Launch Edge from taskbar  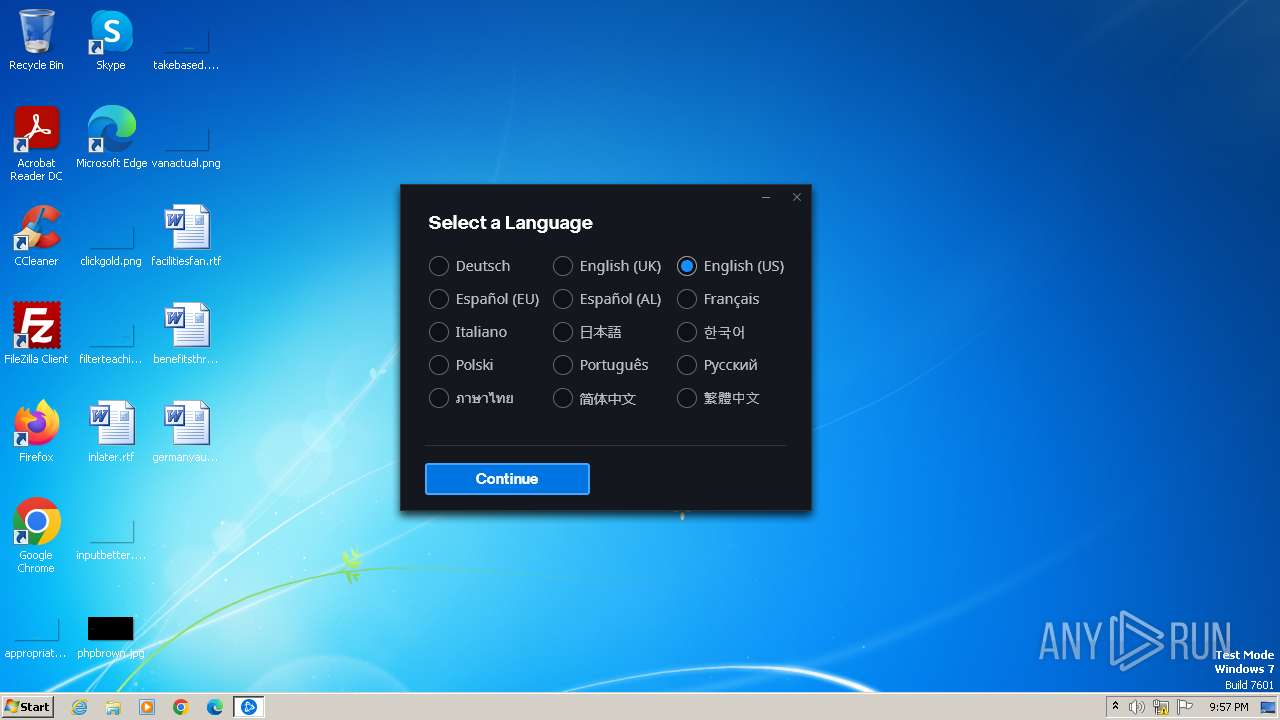tap(215, 707)
